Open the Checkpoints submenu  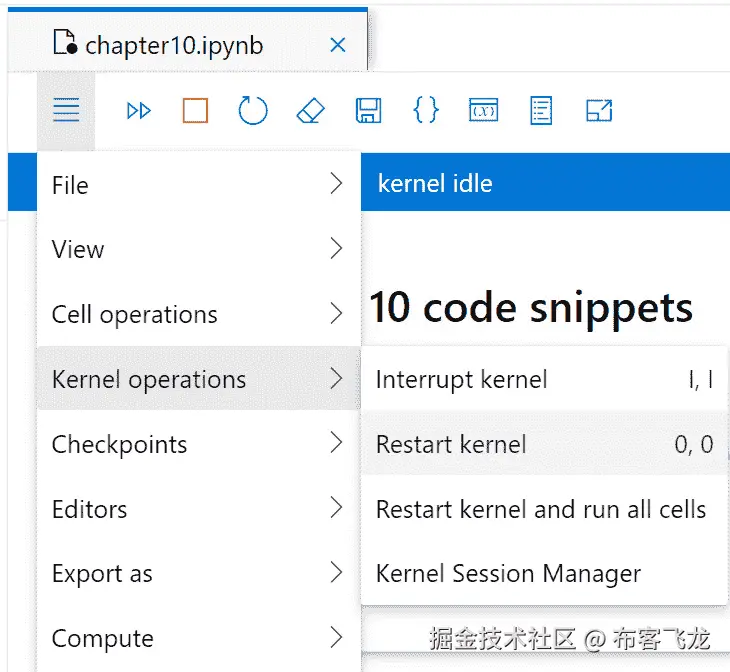(199, 443)
